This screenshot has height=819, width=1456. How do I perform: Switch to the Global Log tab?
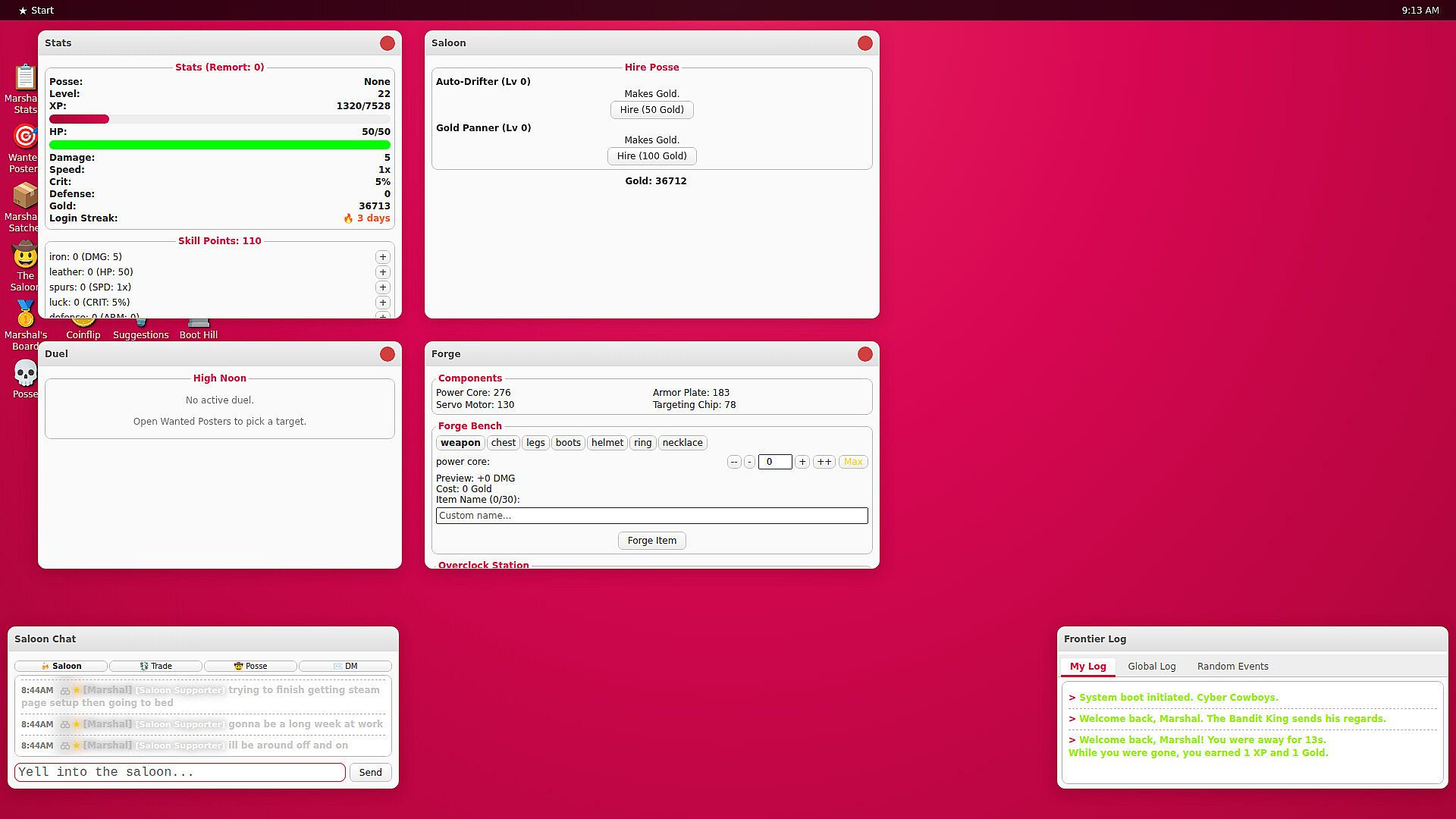[1151, 667]
